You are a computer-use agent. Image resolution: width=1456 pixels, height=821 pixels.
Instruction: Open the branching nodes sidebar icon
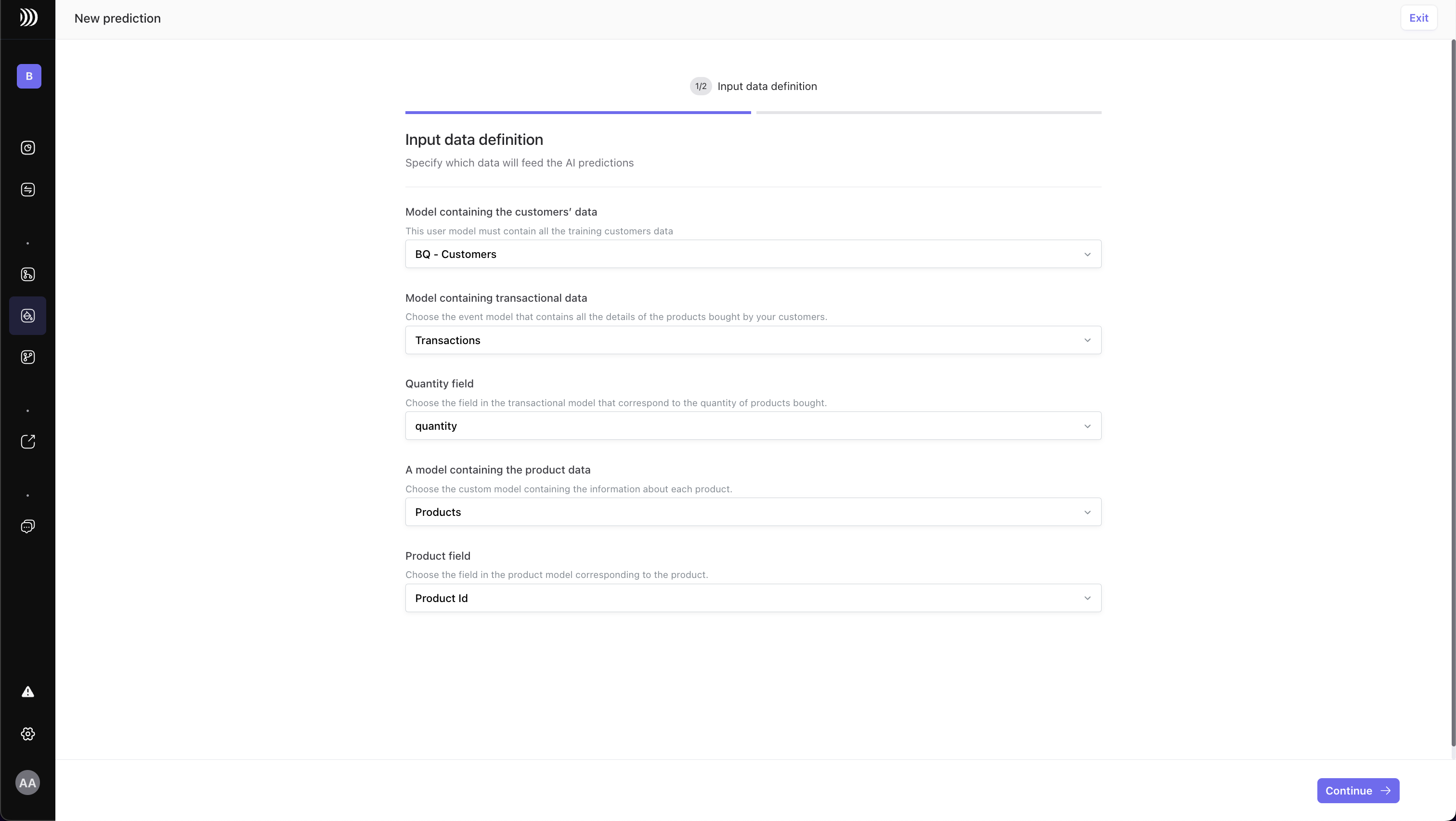coord(28,357)
